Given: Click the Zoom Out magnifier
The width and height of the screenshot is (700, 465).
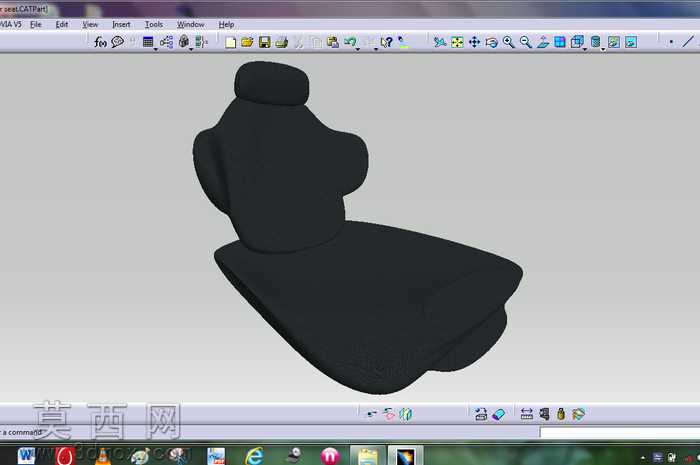Looking at the screenshot, I should [x=526, y=42].
